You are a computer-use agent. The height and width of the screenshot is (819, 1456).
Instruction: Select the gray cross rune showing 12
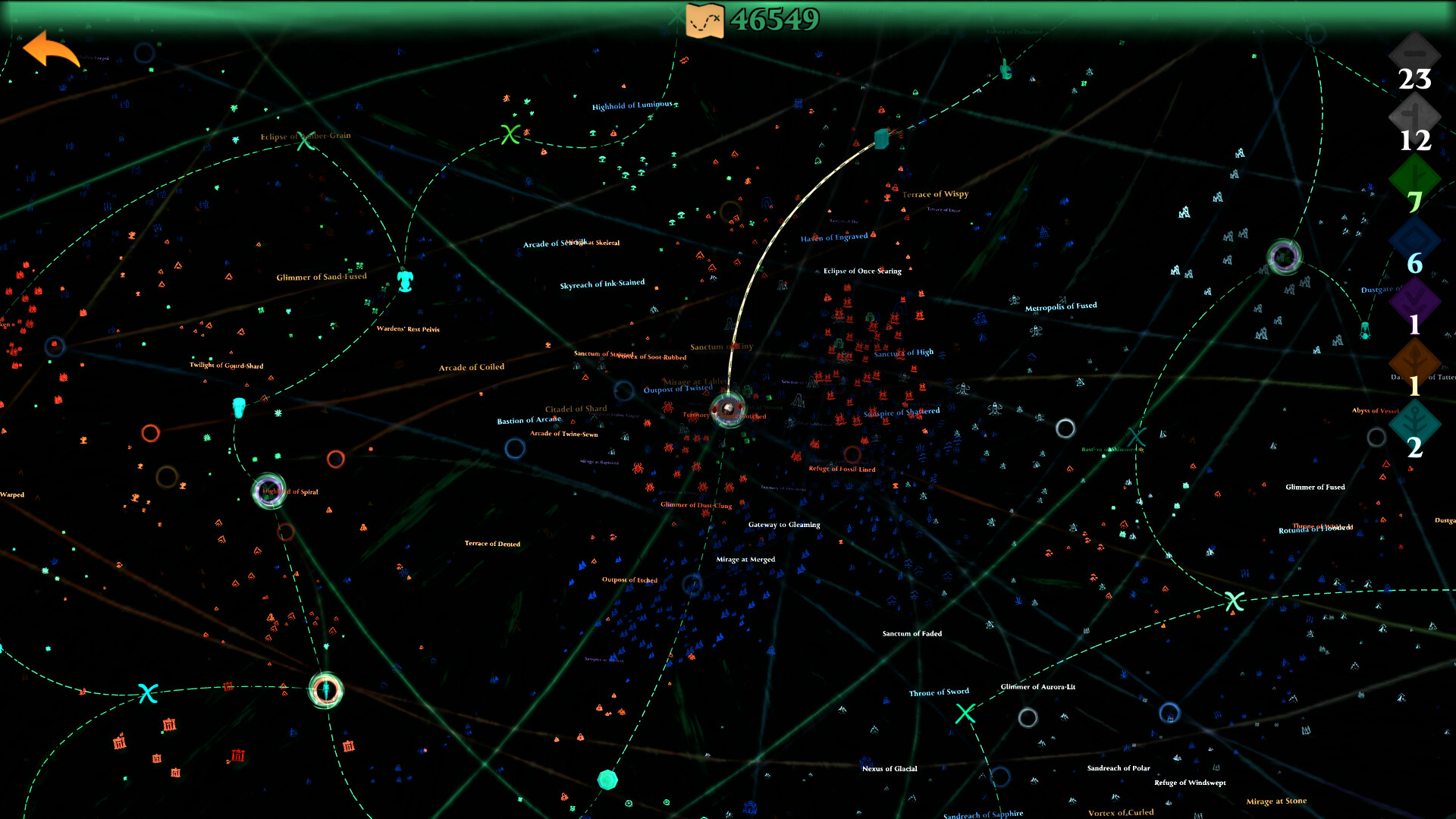pyautogui.click(x=1414, y=115)
